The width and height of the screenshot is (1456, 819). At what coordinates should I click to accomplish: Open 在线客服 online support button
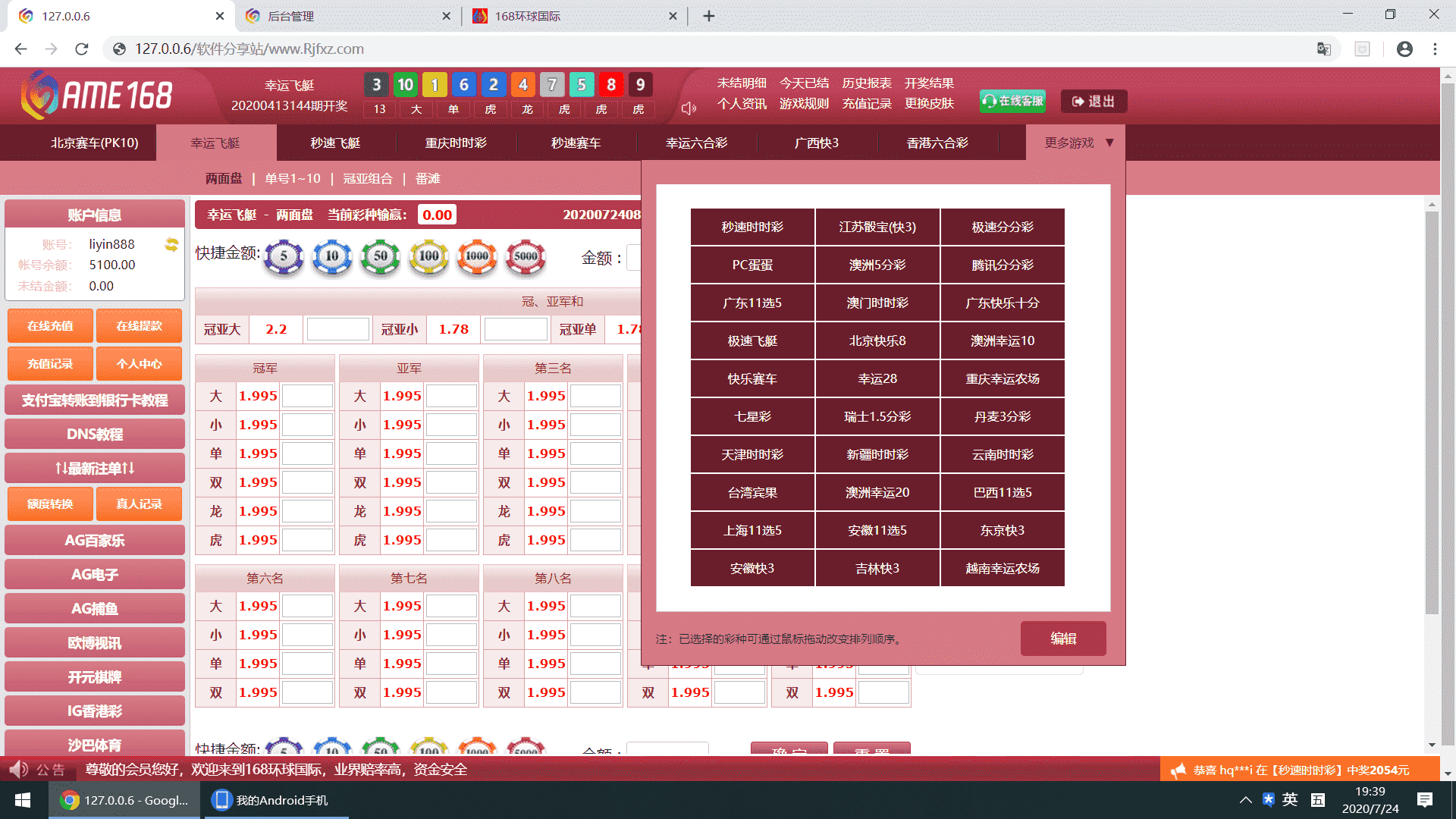1012,101
